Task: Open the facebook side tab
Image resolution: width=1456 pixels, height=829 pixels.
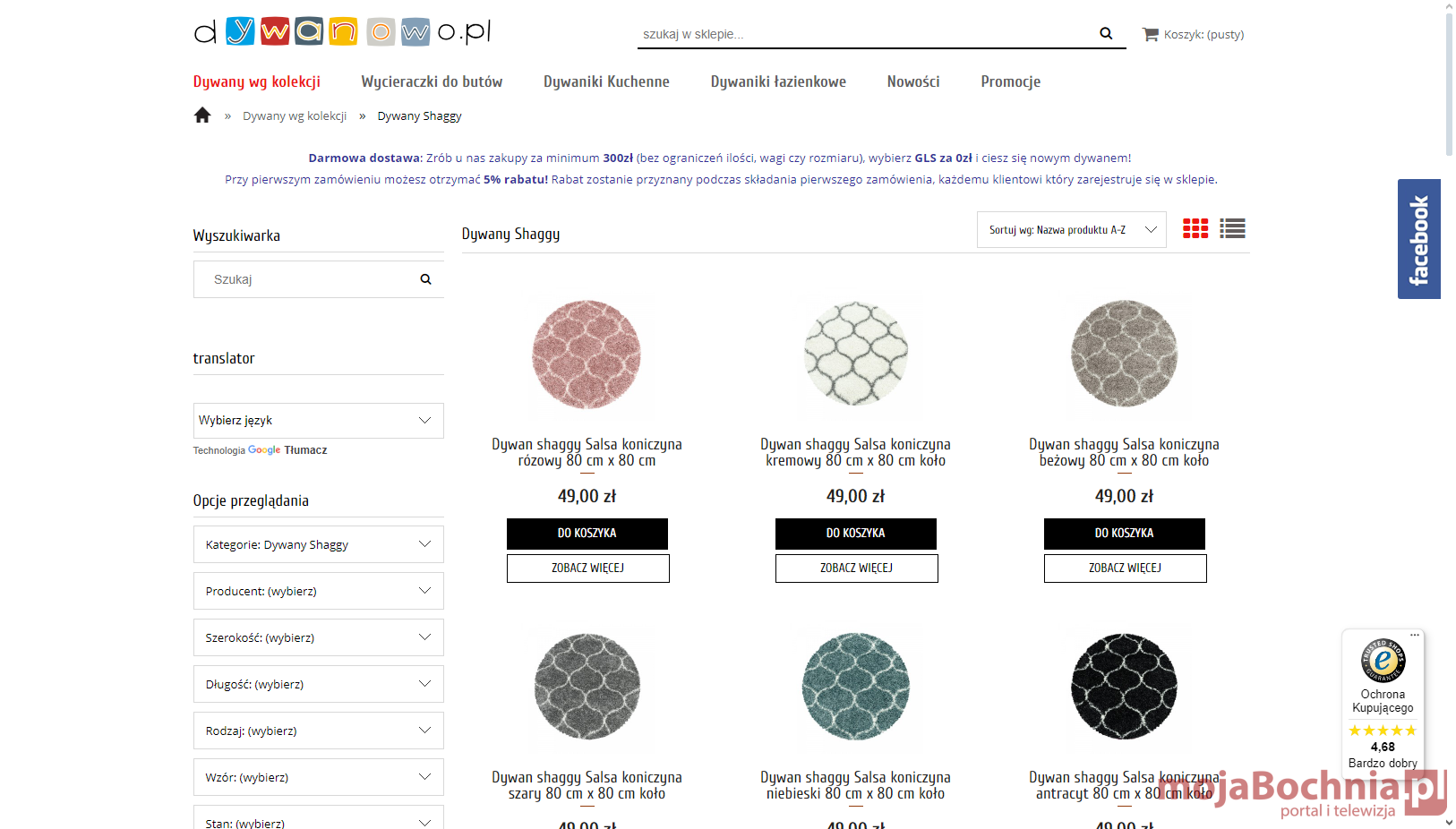Action: pos(1418,239)
